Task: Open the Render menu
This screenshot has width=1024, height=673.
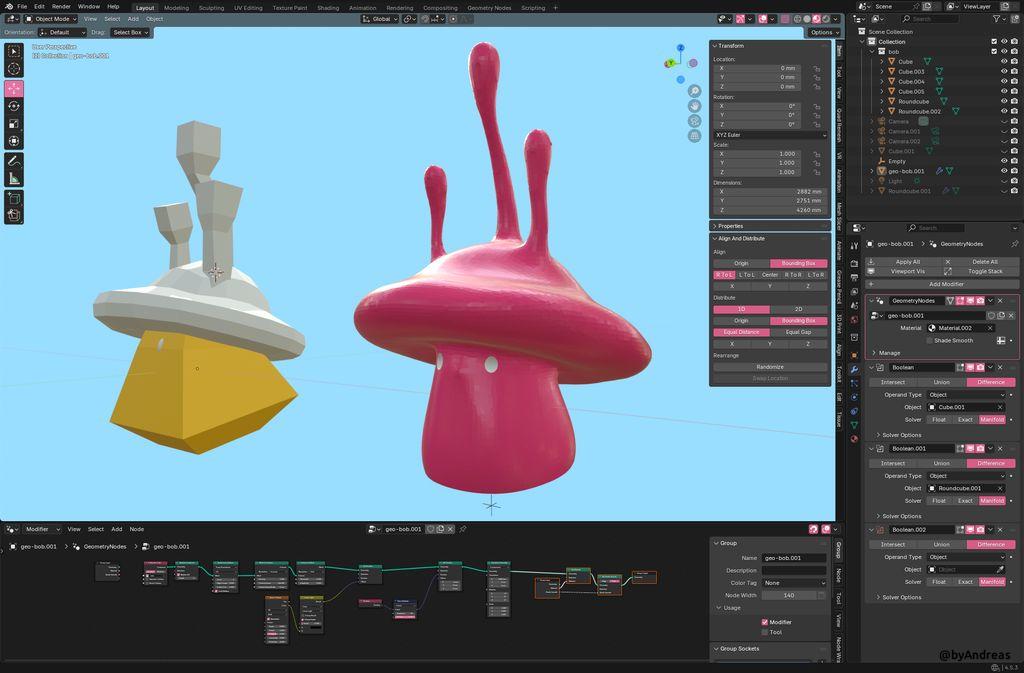Action: point(61,7)
